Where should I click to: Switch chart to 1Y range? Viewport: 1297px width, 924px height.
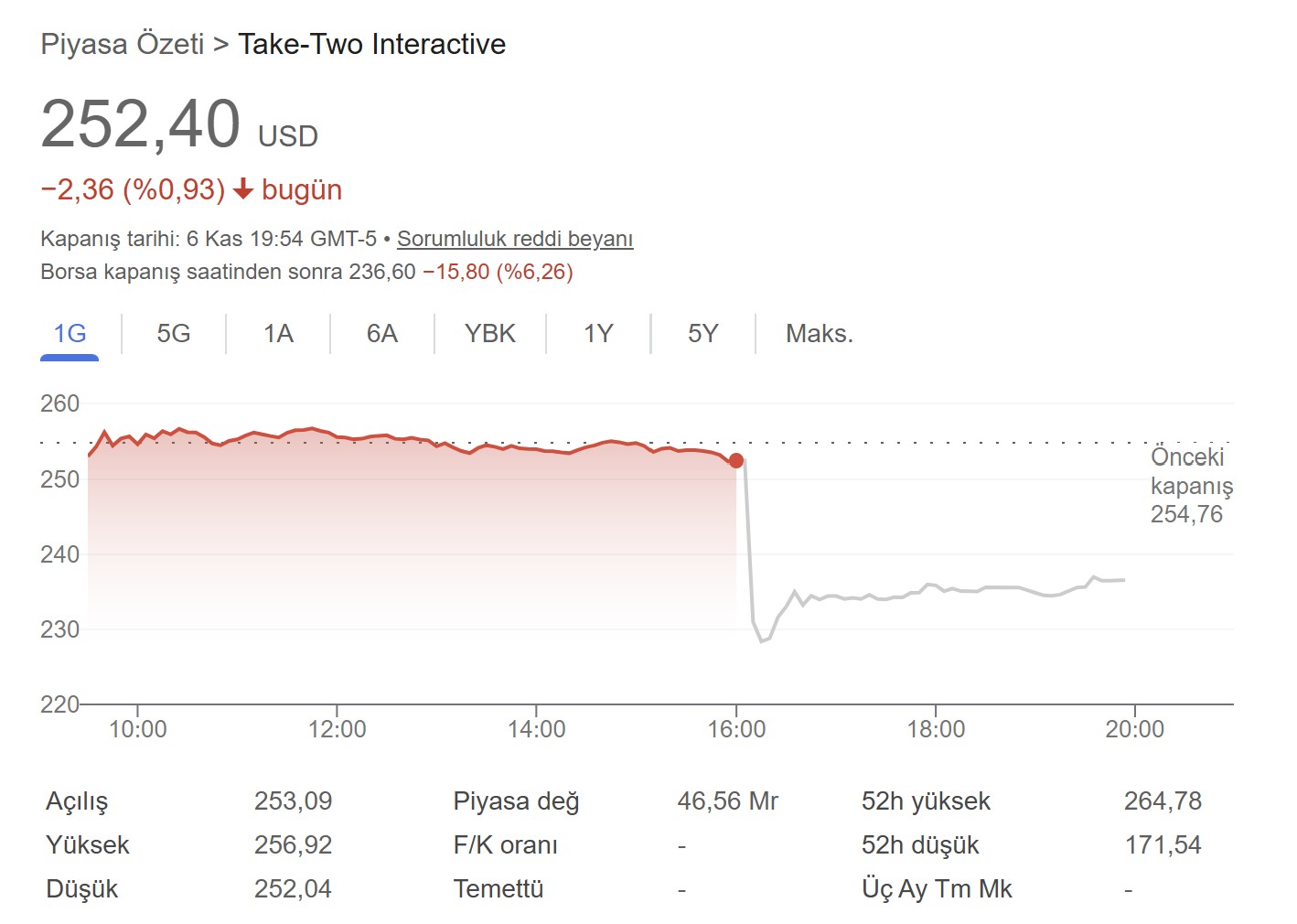598,334
